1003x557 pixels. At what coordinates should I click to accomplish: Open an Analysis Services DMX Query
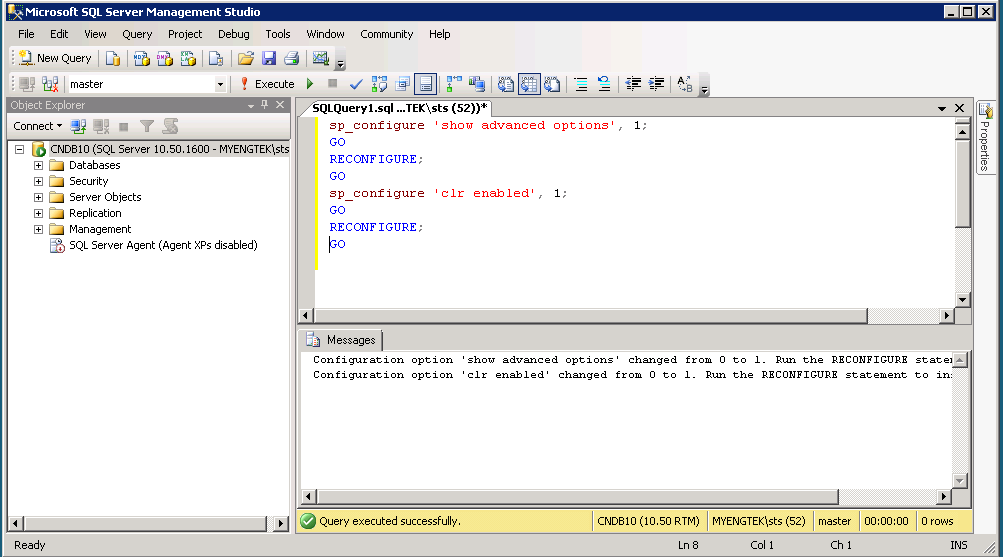pyautogui.click(x=164, y=58)
